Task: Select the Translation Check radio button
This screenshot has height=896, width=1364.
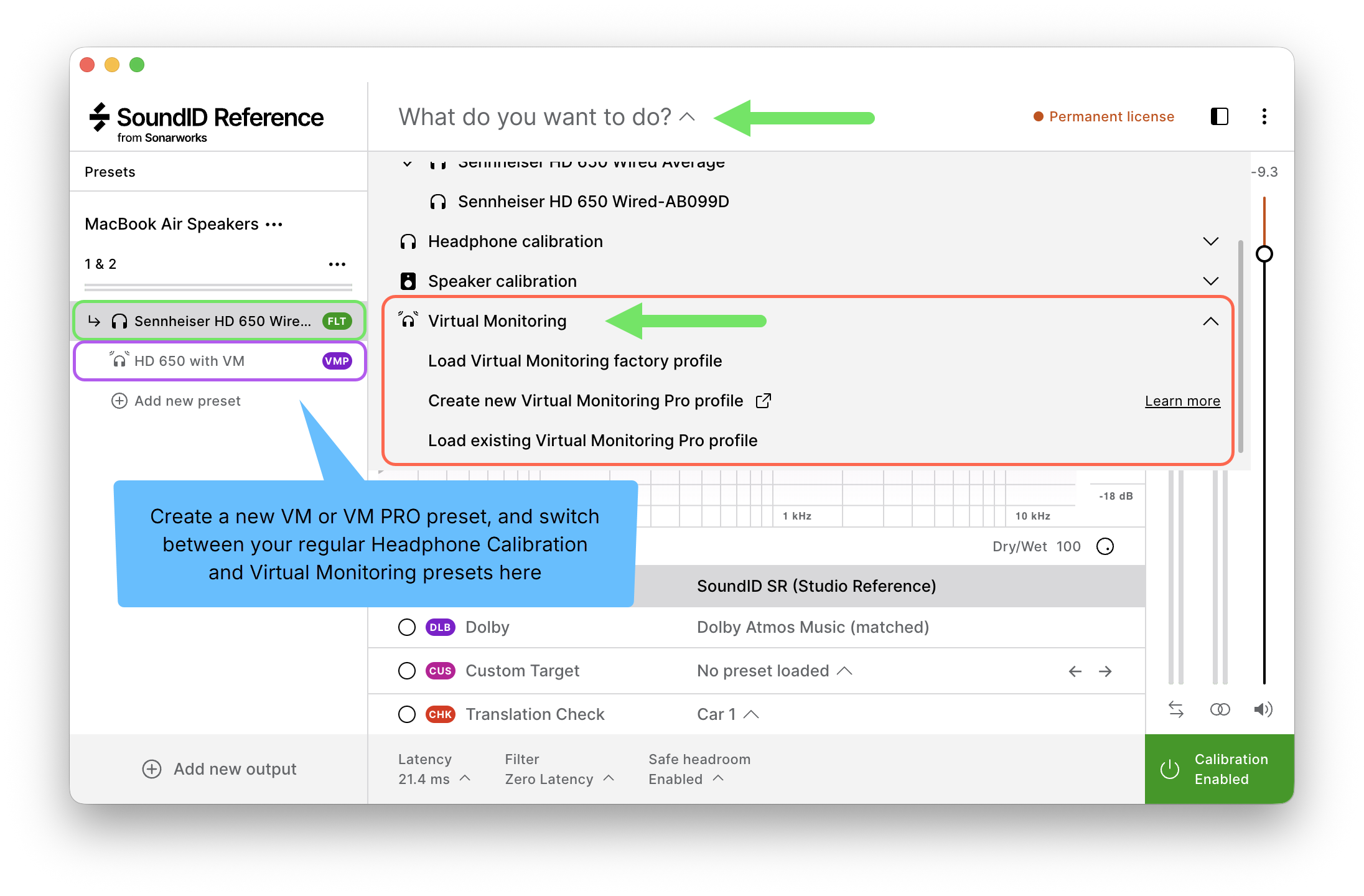Action: (407, 714)
